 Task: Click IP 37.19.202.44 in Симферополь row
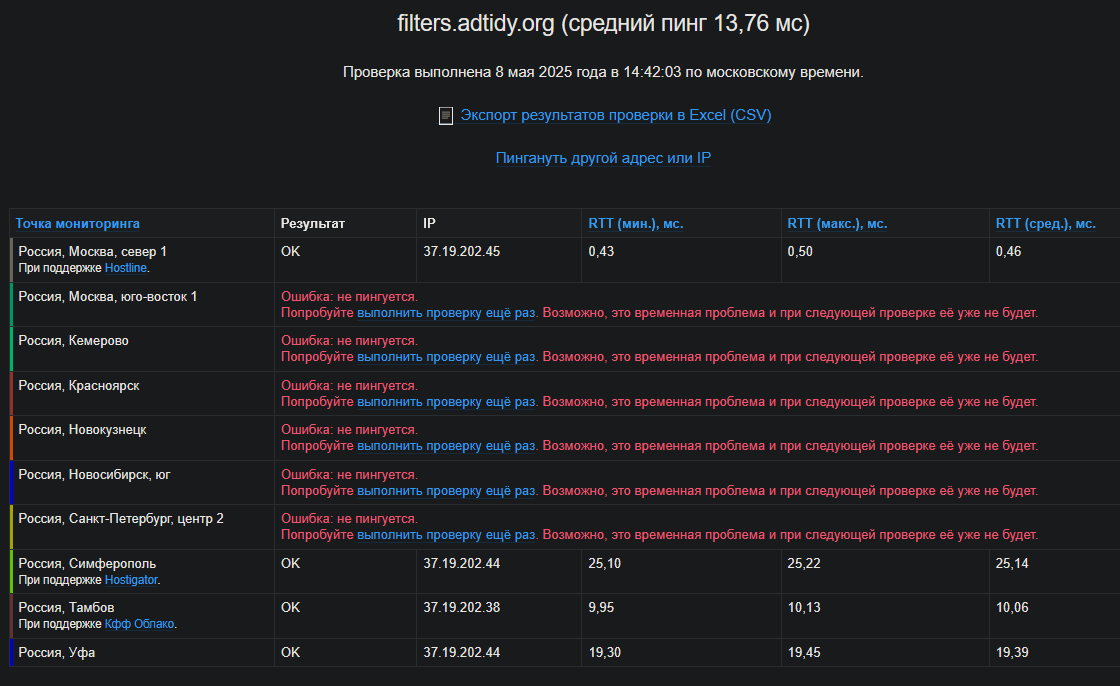pos(461,564)
